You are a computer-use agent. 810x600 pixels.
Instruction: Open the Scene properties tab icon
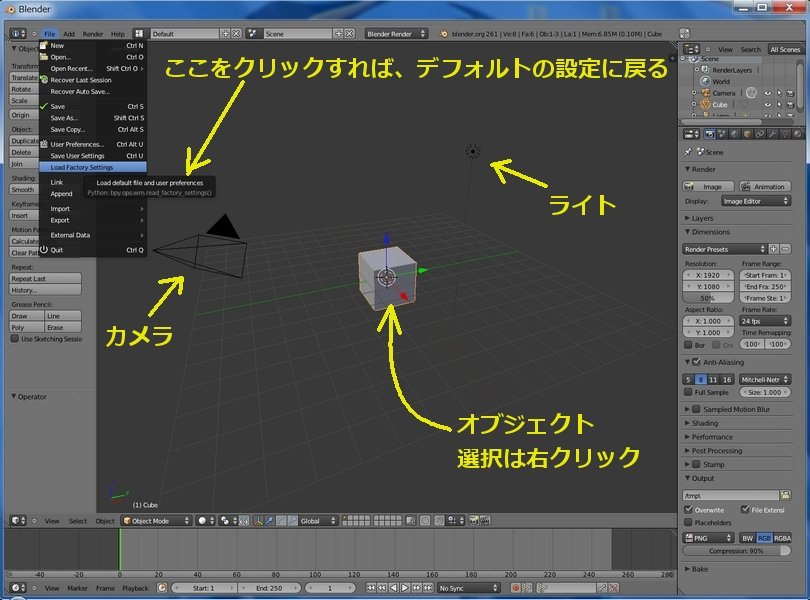[x=722, y=134]
